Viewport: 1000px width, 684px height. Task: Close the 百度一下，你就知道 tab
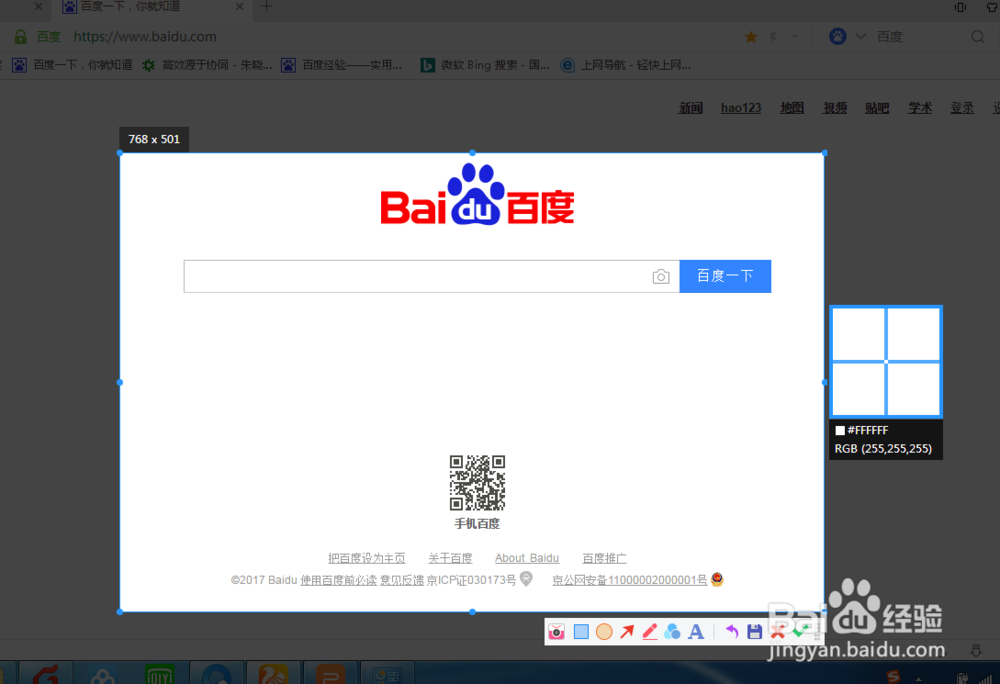point(239,7)
